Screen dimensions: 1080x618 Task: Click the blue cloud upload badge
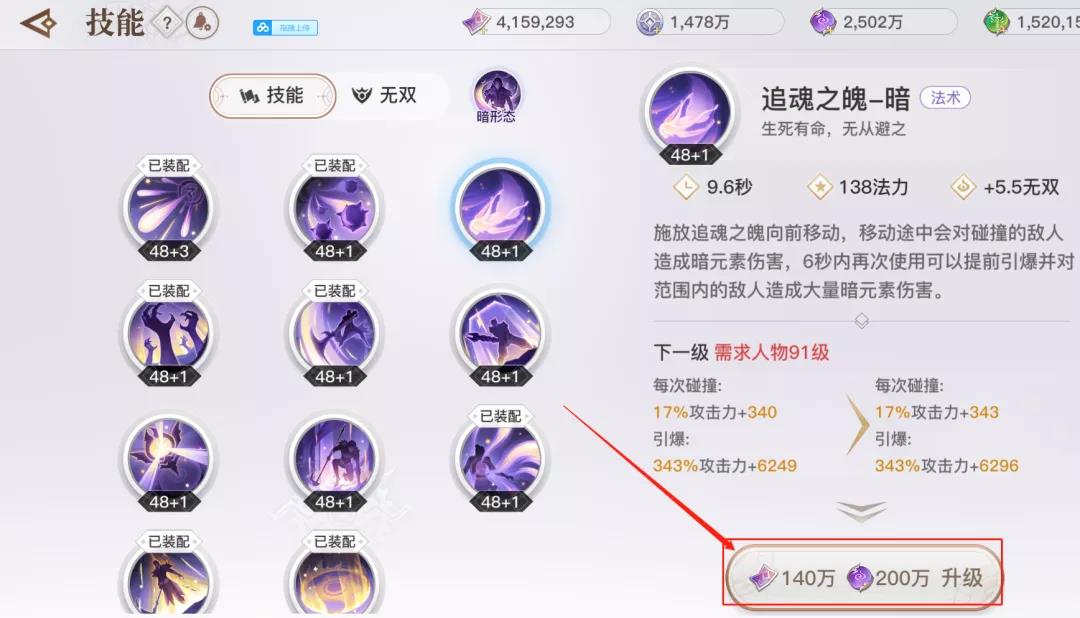285,28
